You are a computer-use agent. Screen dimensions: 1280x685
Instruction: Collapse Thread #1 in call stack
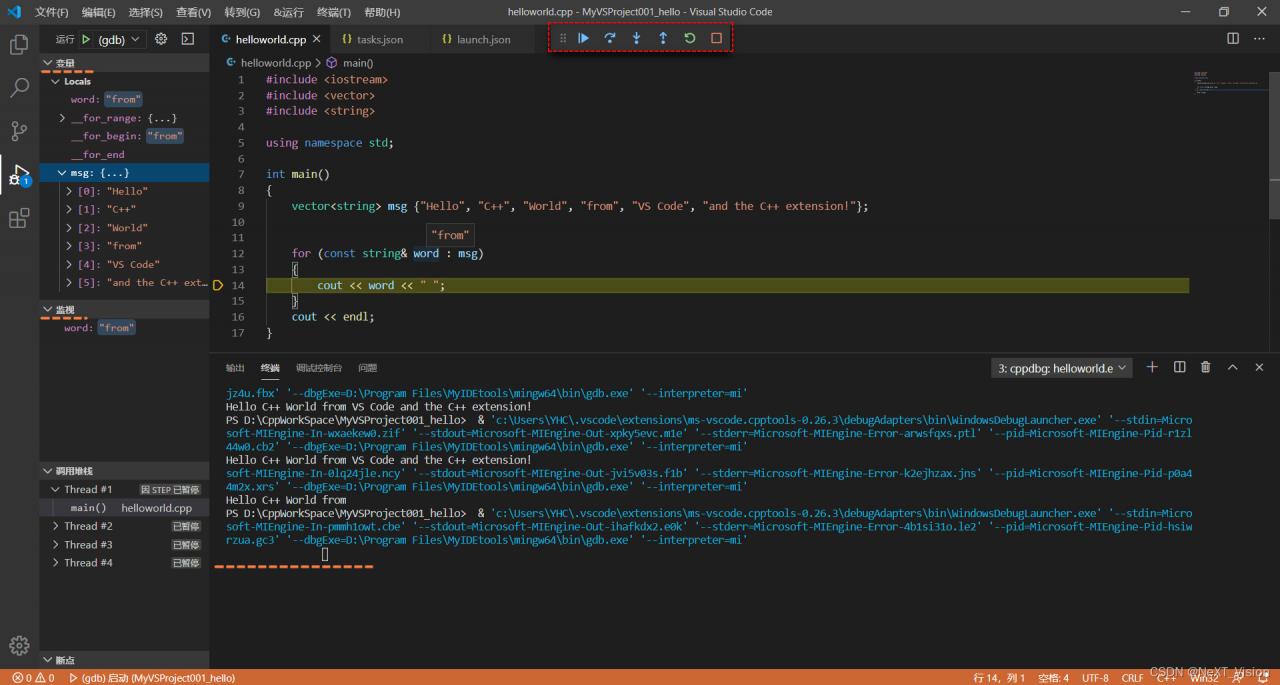coord(57,489)
